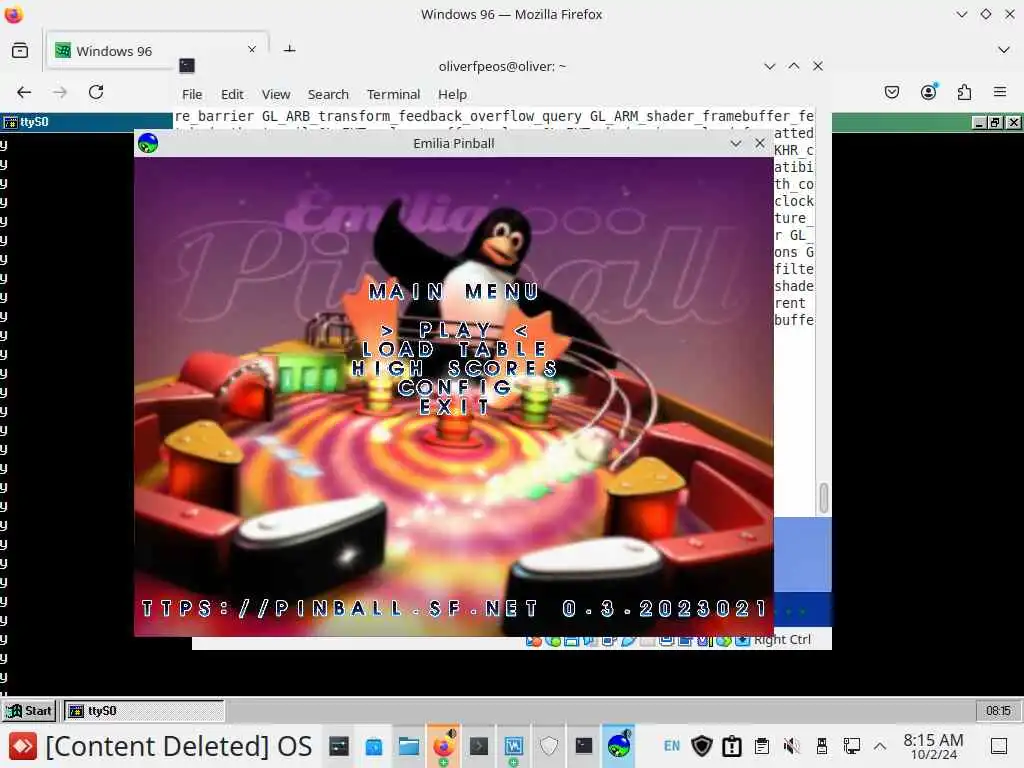Screen dimensions: 1024x768
Task: Go back with Firefox back arrow
Action: click(x=24, y=92)
